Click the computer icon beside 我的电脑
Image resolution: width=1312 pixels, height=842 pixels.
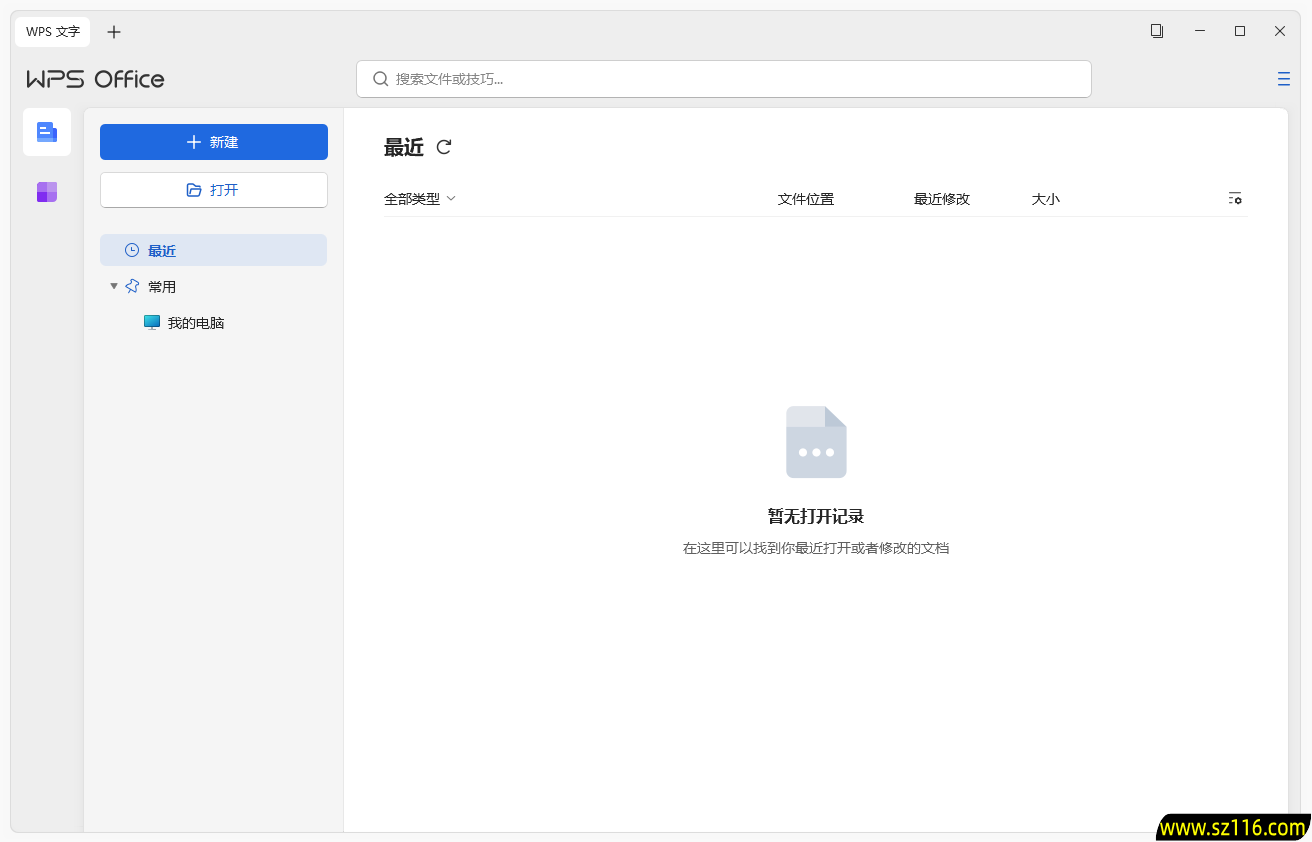(152, 322)
